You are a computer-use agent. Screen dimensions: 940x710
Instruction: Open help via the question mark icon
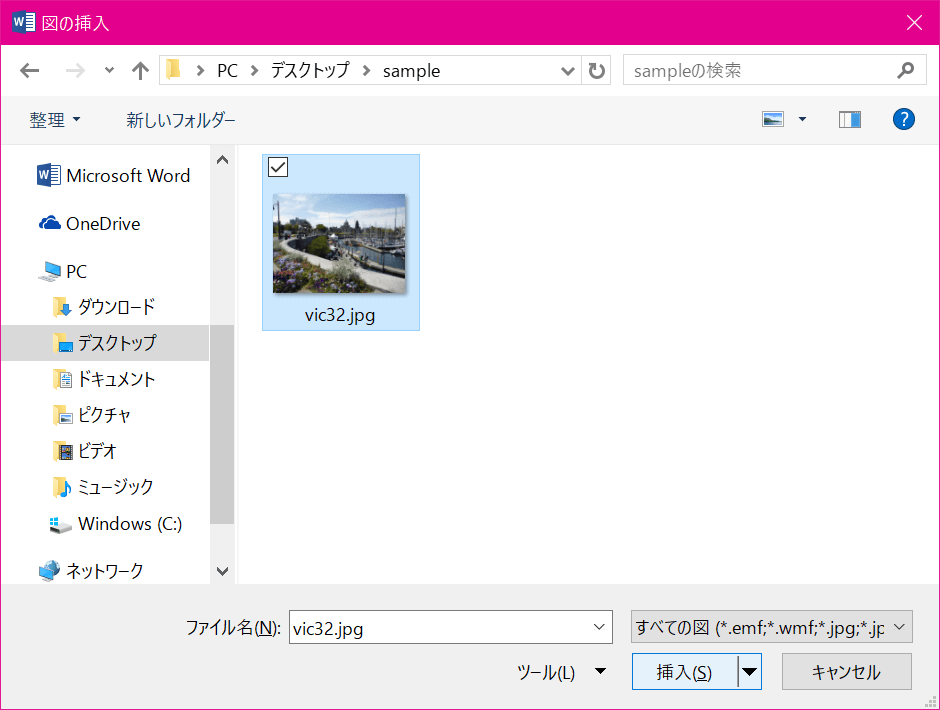tap(903, 119)
